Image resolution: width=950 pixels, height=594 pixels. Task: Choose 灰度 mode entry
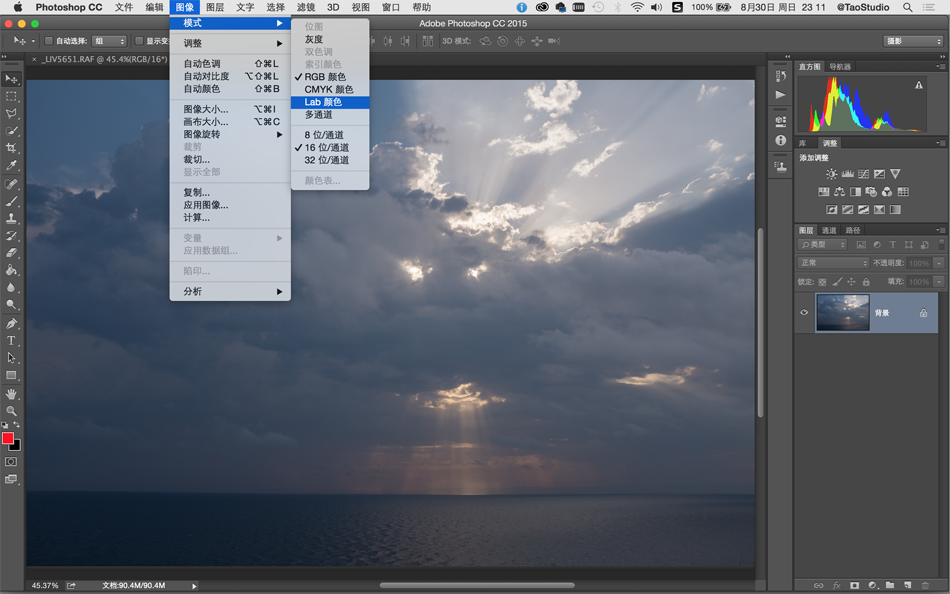click(330, 39)
